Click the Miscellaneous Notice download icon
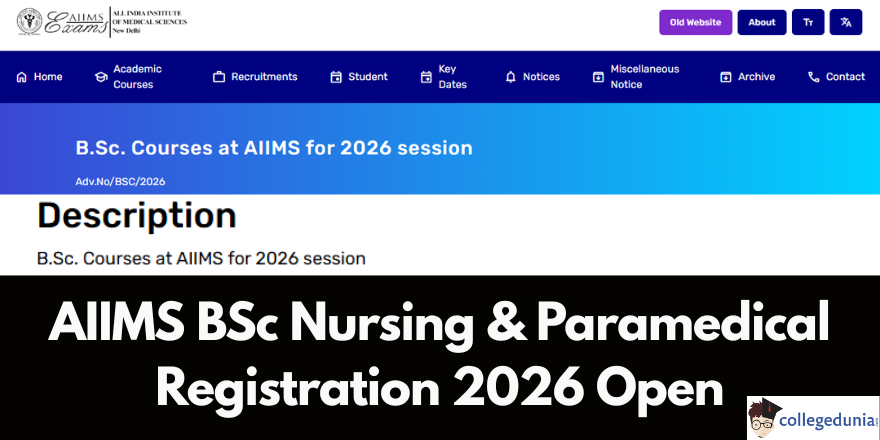 point(598,77)
